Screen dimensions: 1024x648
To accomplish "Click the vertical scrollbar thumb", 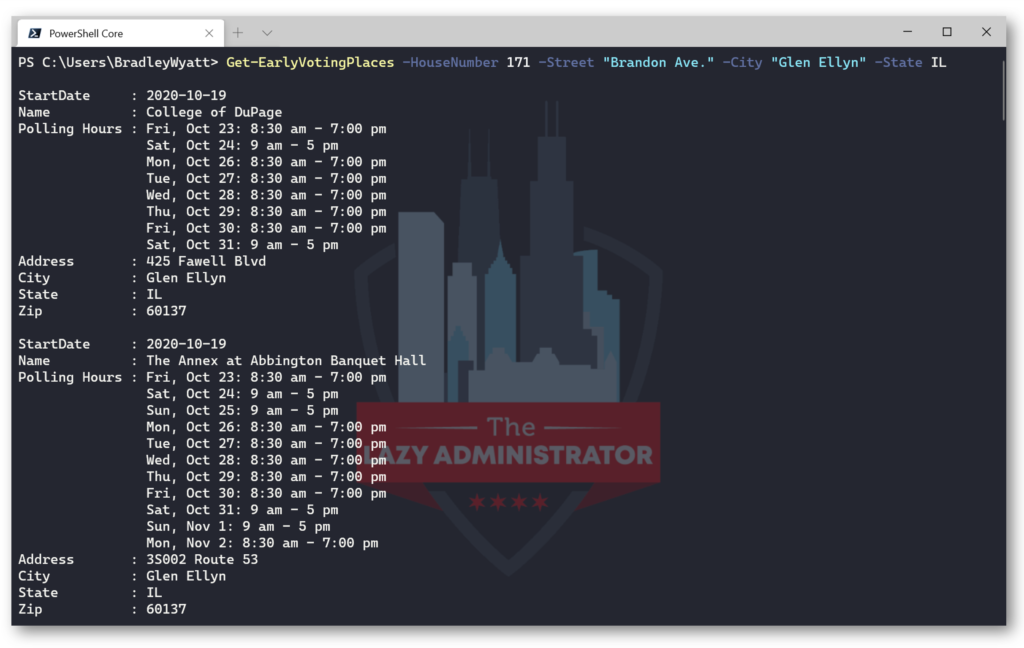I will (x=1003, y=90).
